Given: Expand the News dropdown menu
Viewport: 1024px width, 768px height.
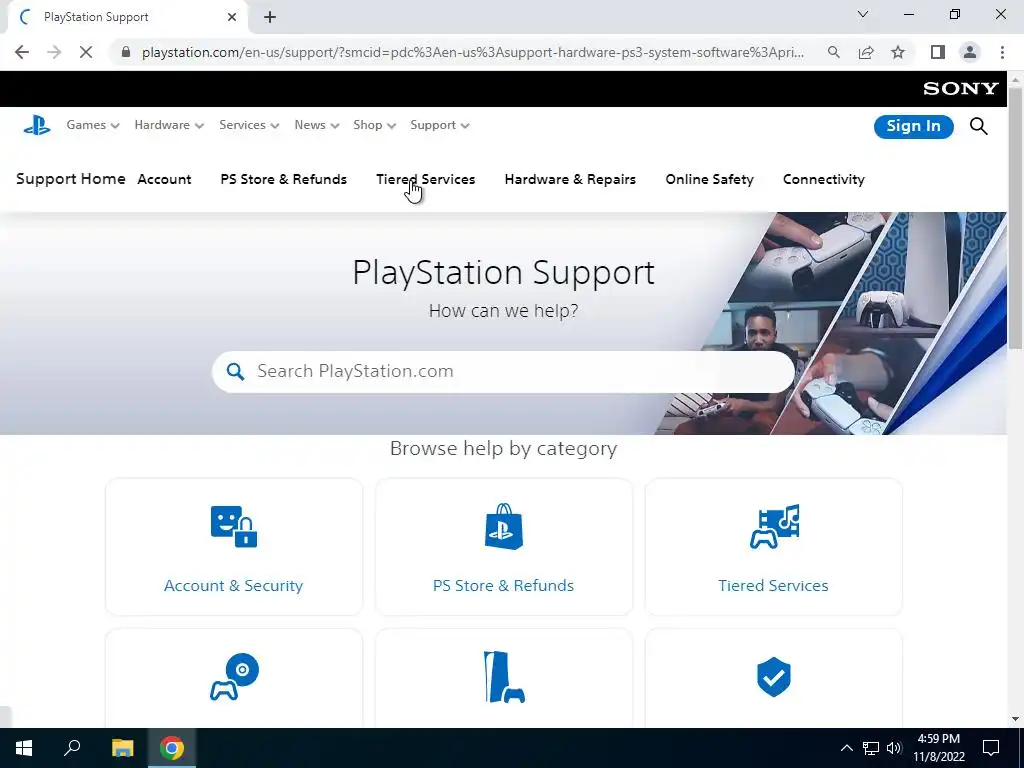Looking at the screenshot, I should click(x=317, y=125).
